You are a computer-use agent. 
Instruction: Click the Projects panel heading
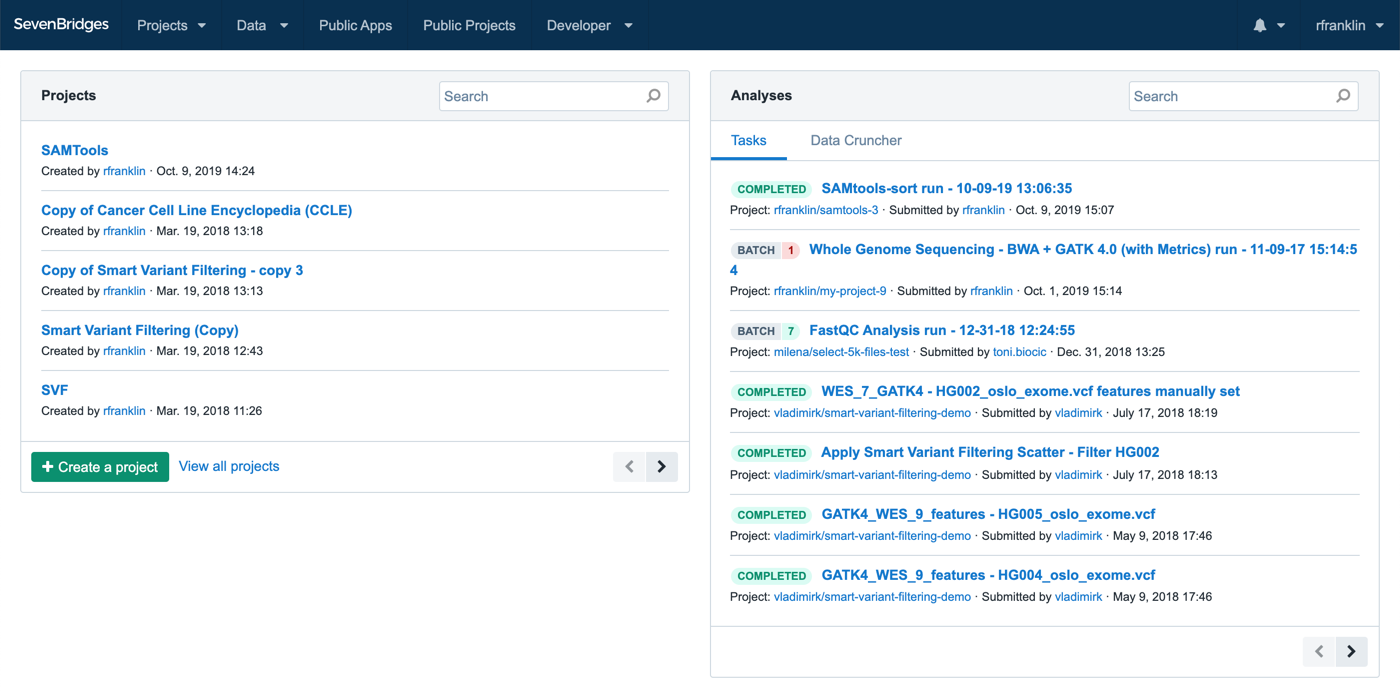[x=69, y=96]
